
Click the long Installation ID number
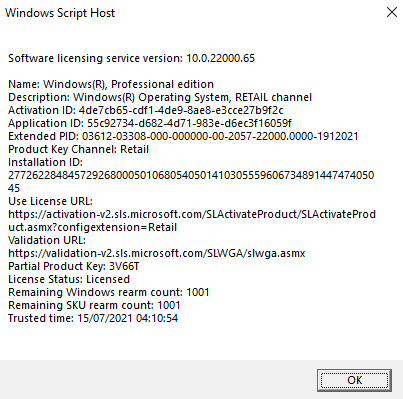point(191,182)
